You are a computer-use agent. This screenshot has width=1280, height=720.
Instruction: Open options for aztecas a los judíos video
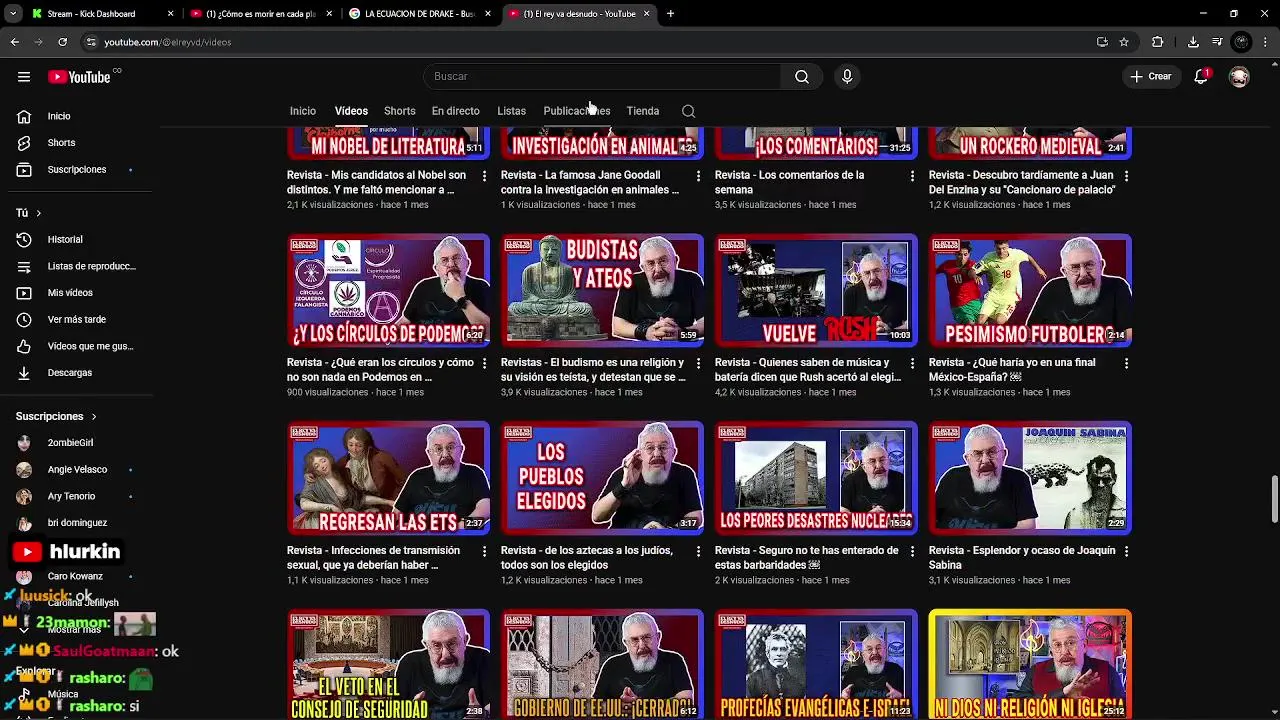pyautogui.click(x=698, y=552)
